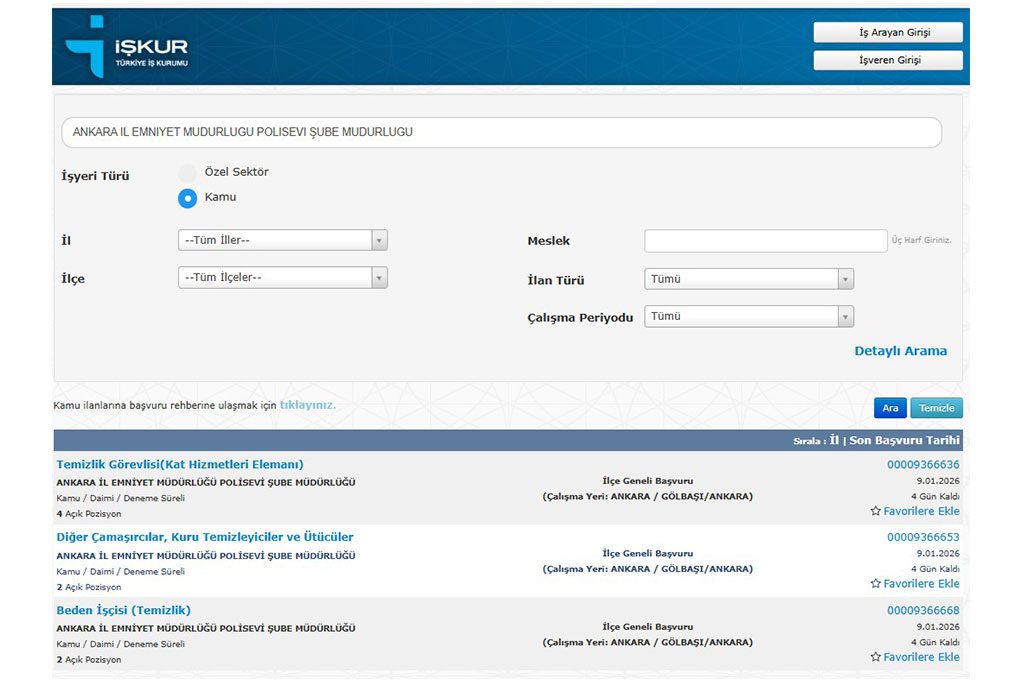Open the İşveren Girişi login
The width and height of the screenshot is (1024, 683).
coord(888,60)
